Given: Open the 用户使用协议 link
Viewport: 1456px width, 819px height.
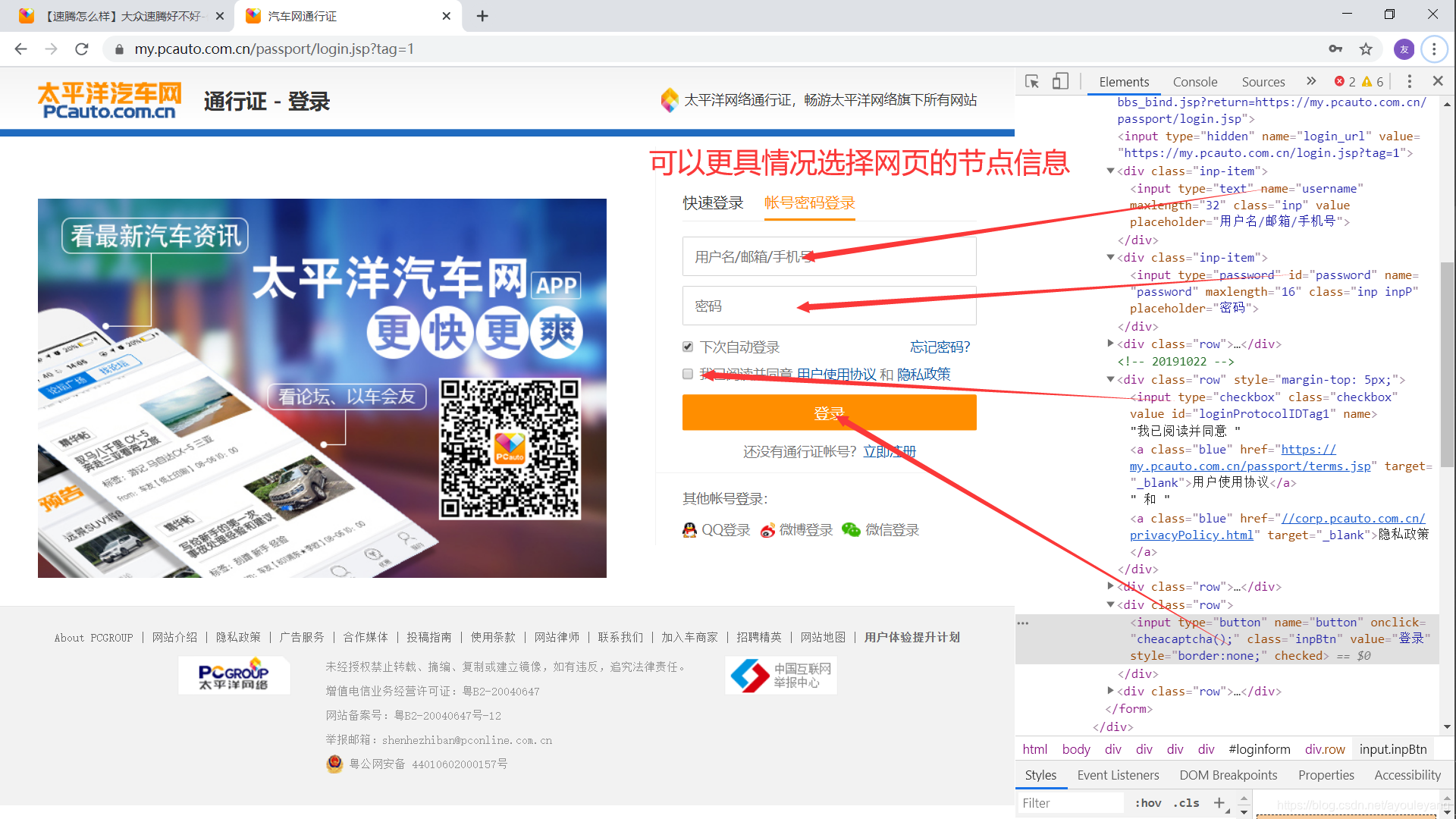Looking at the screenshot, I should pos(836,374).
